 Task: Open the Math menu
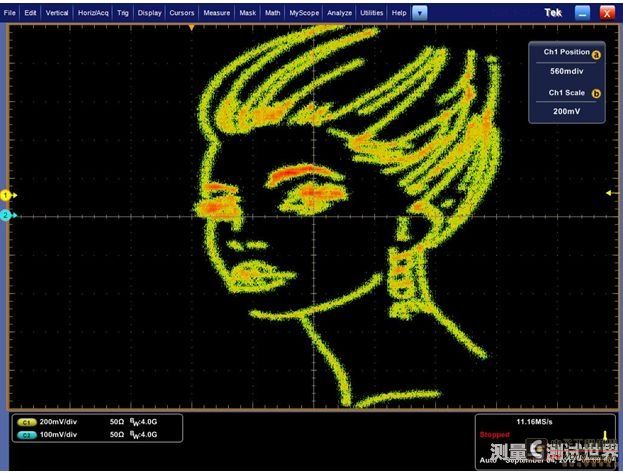point(273,13)
